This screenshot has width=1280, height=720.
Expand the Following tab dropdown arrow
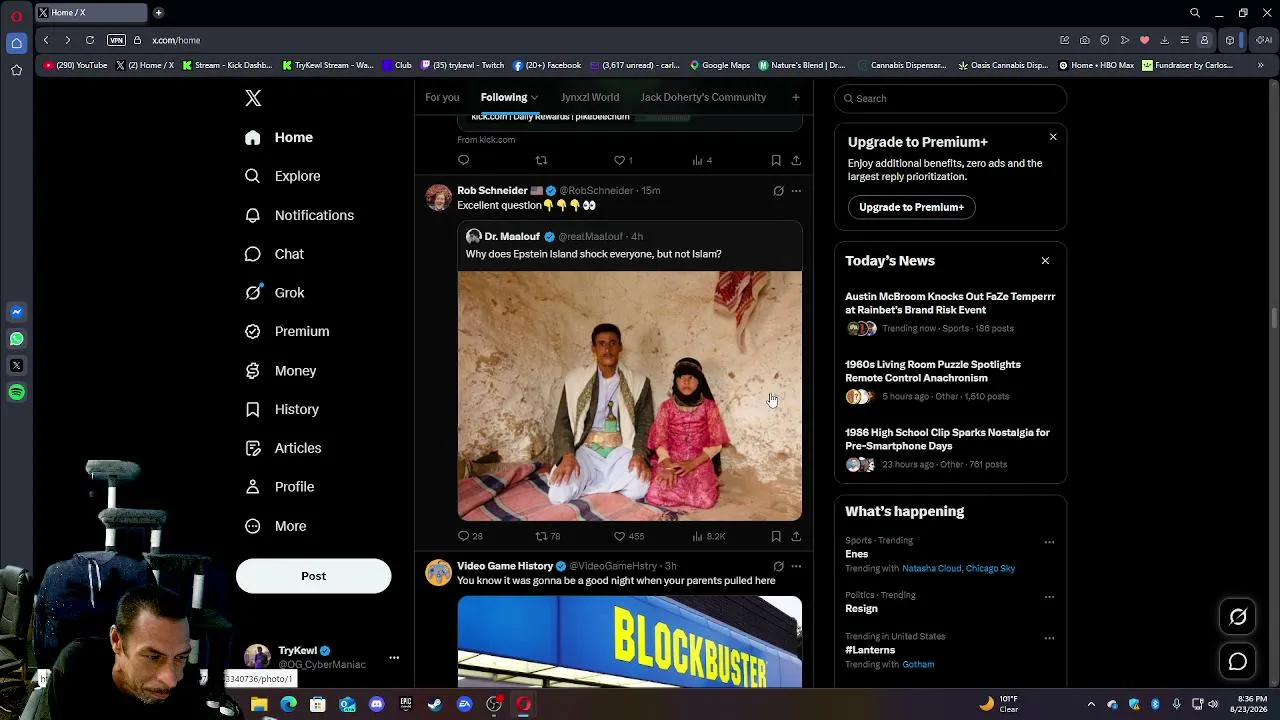pos(534,98)
